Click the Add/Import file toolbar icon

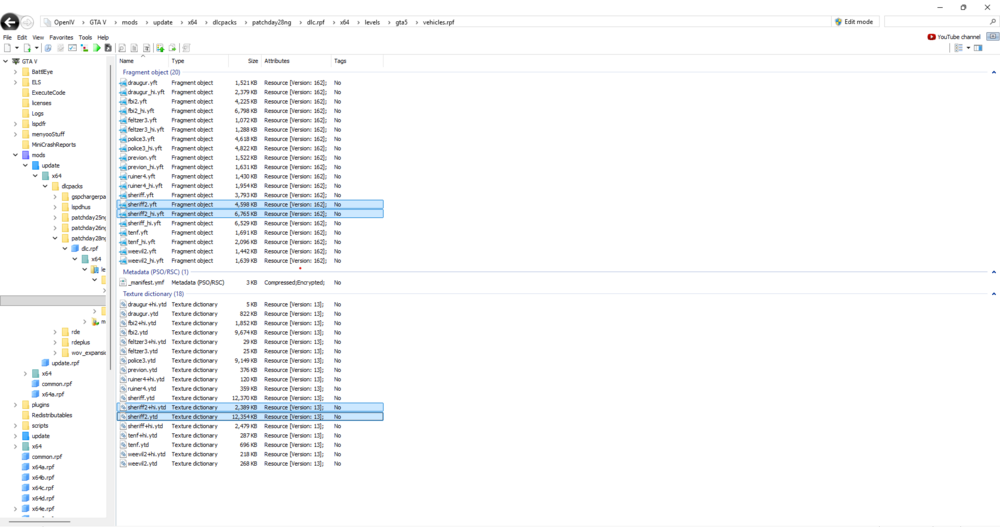coord(27,48)
